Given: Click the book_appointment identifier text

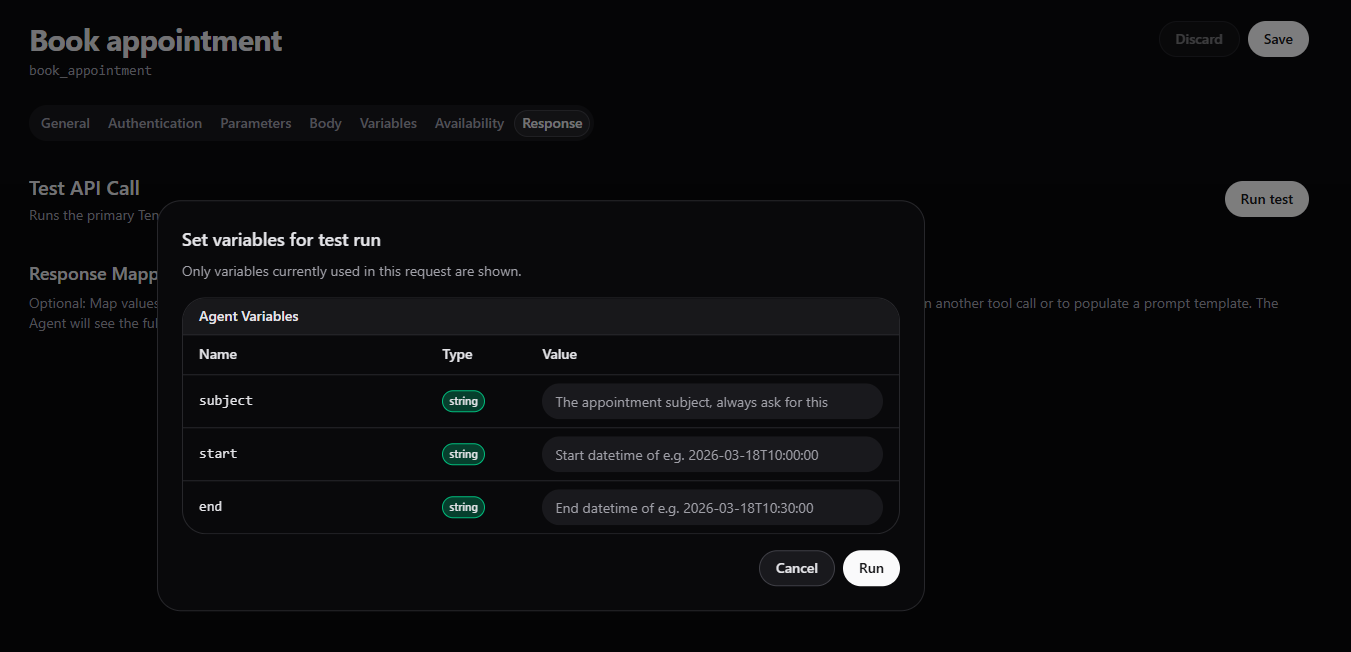Looking at the screenshot, I should 91,71.
